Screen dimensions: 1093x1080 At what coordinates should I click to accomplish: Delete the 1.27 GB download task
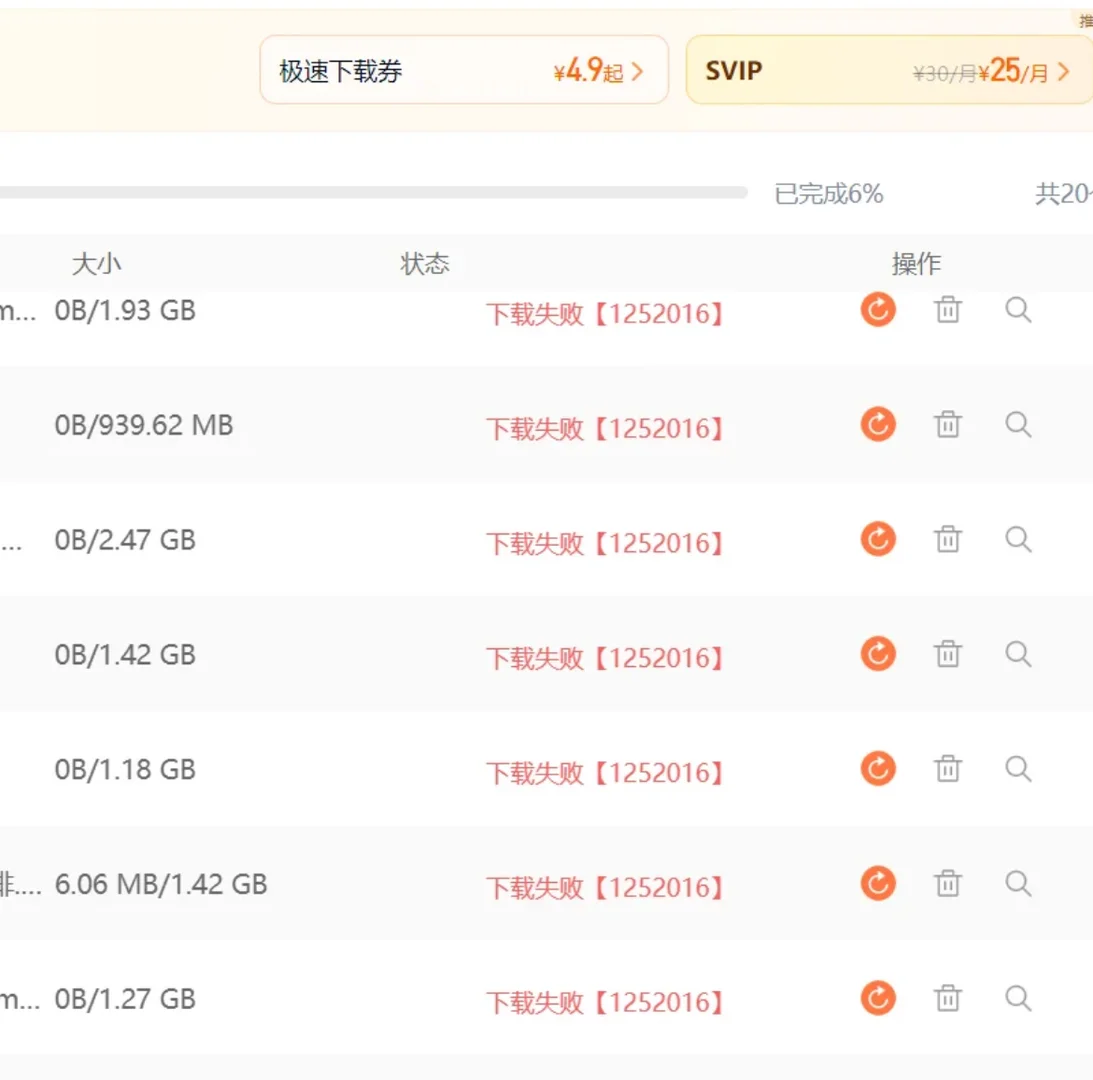[947, 997]
